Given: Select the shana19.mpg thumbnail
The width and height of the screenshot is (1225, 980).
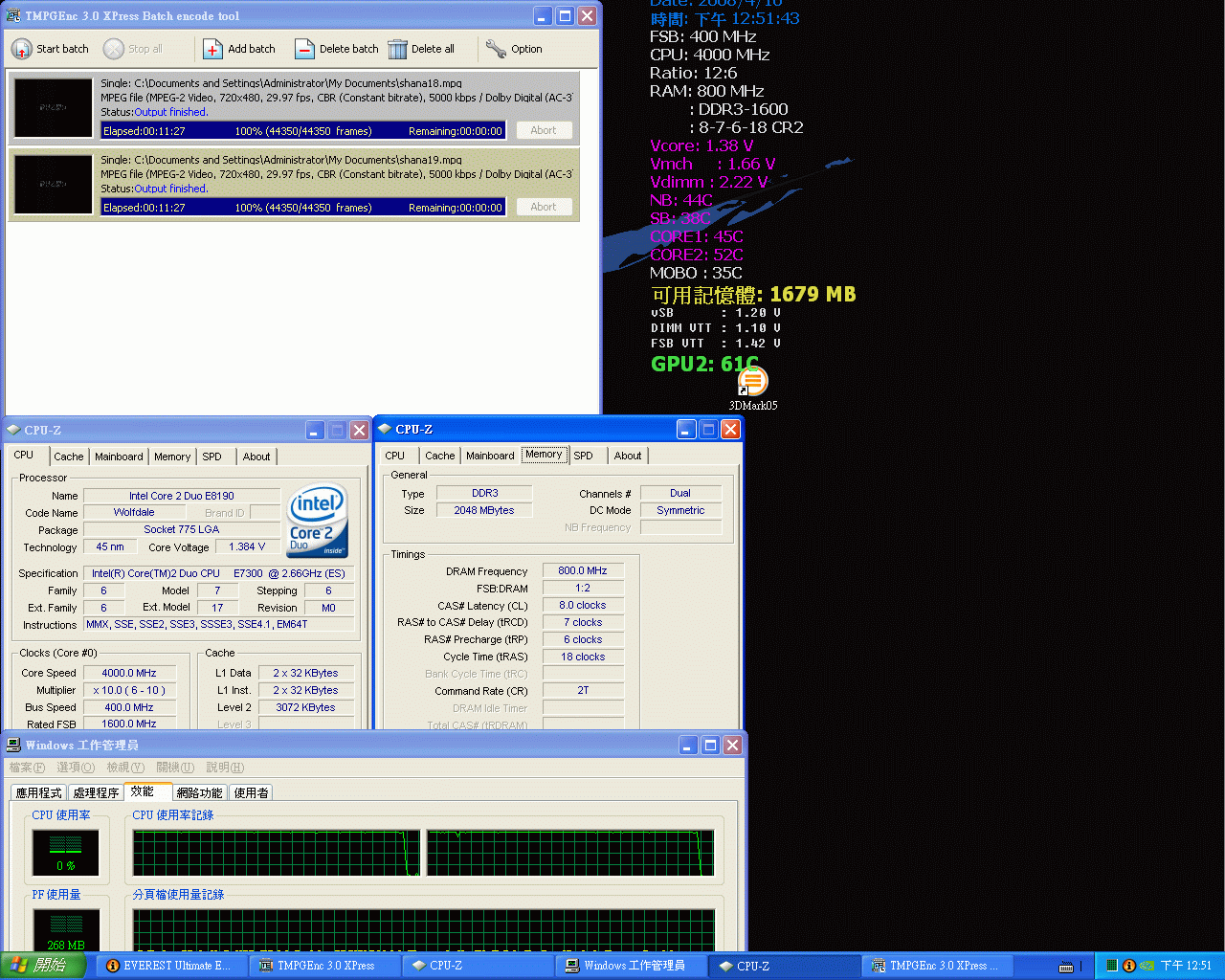Looking at the screenshot, I should click(x=54, y=184).
